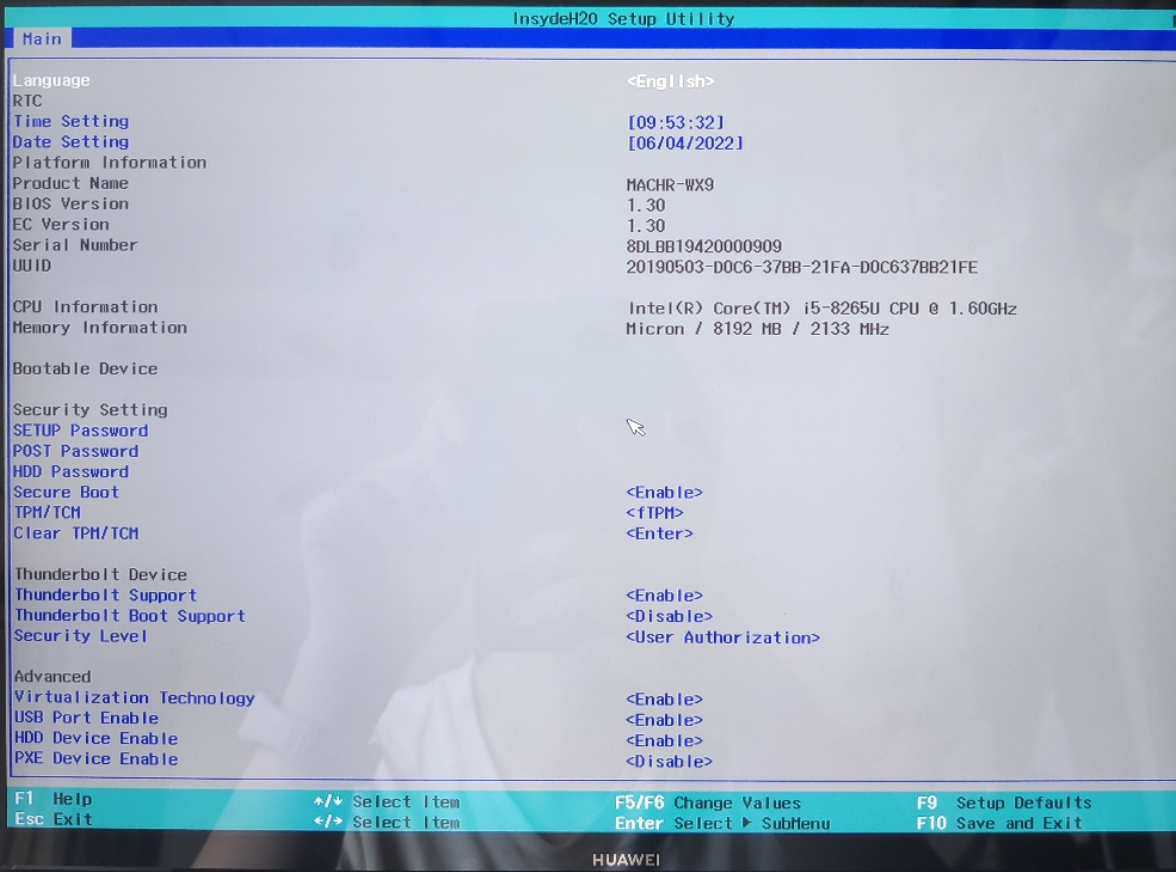Toggle PXE Device Enable Disable value
1176x872 pixels.
(669, 761)
